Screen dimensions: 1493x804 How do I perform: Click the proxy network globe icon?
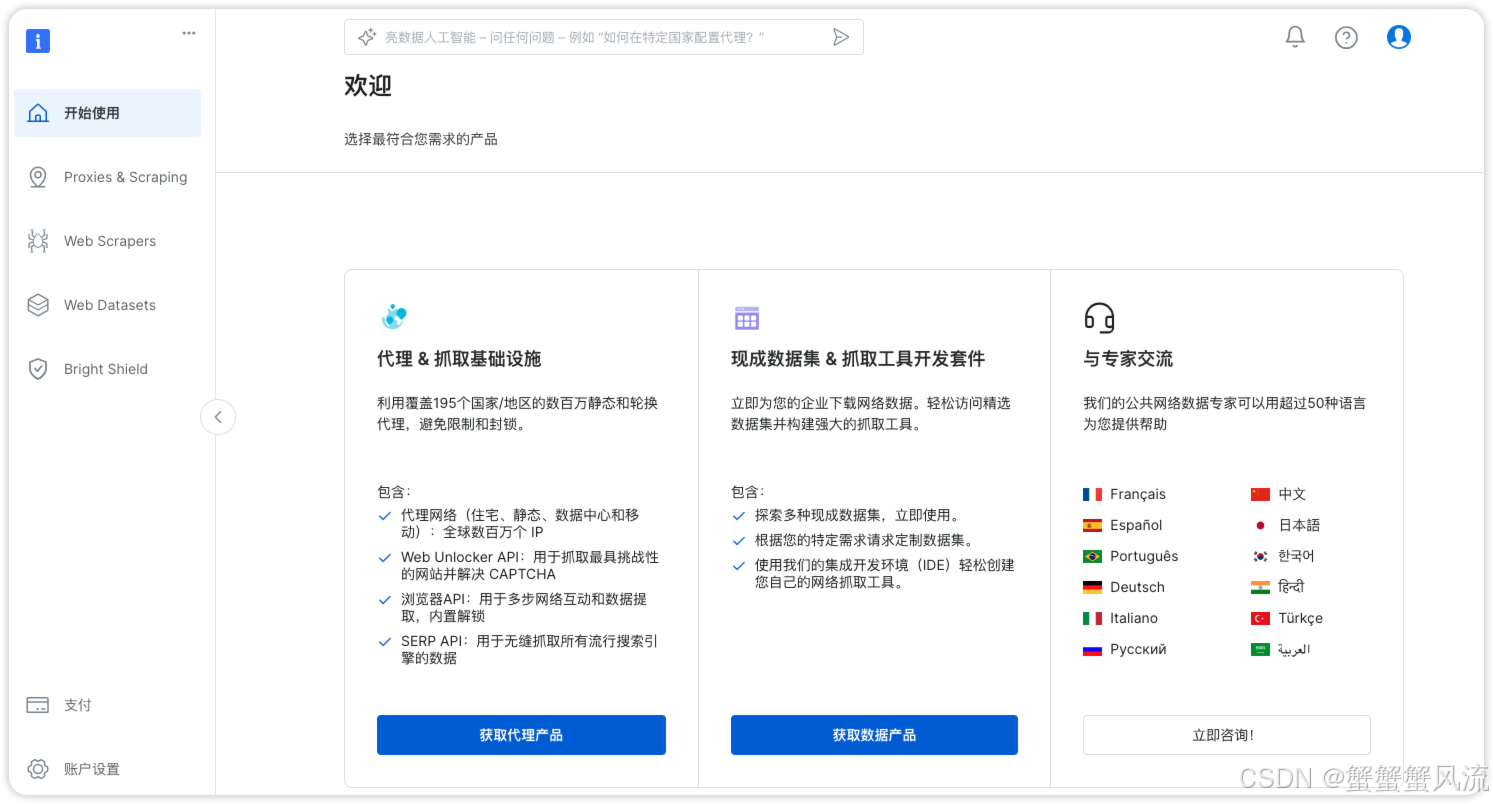coord(394,317)
